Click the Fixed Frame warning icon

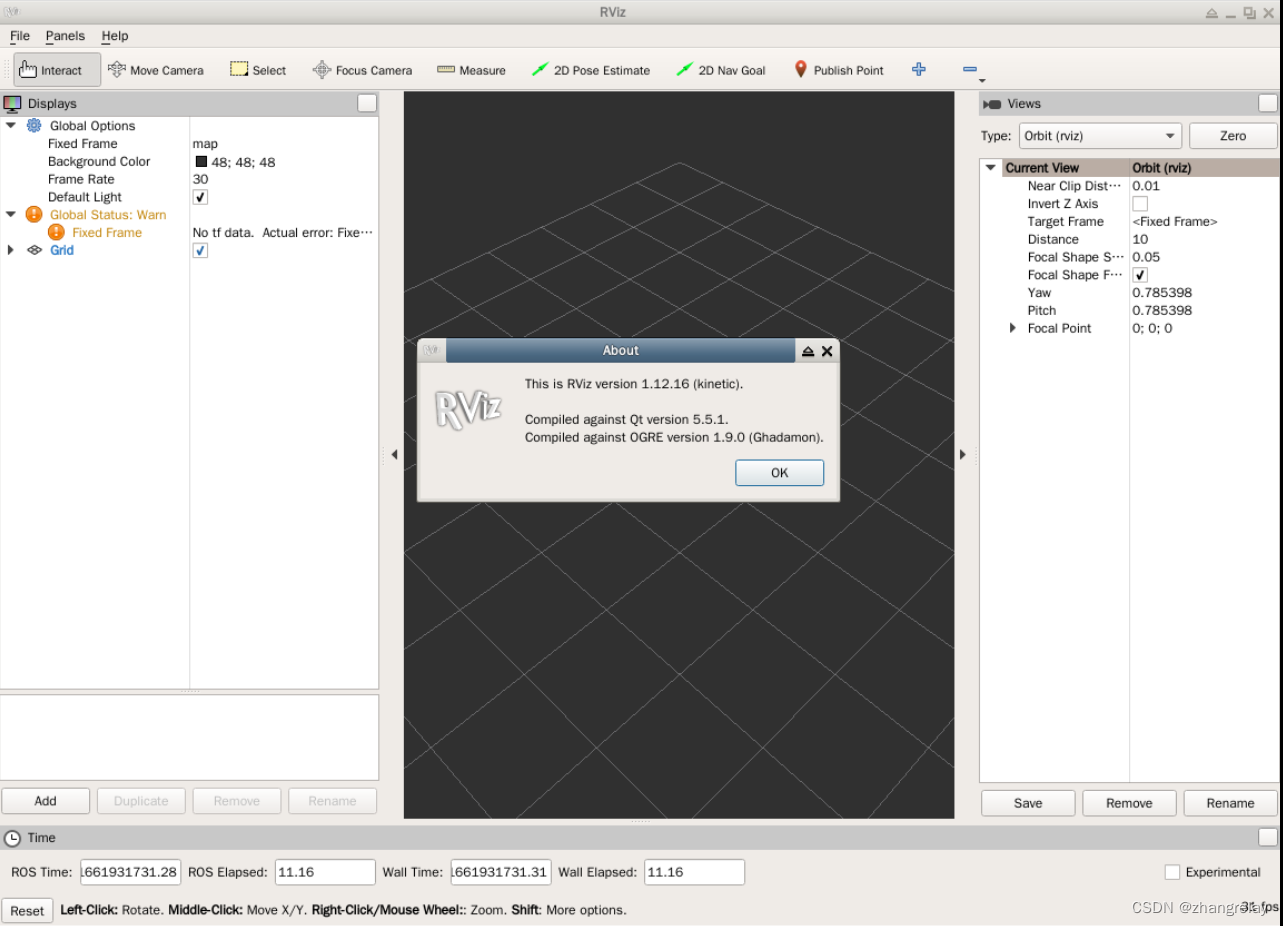tap(56, 232)
